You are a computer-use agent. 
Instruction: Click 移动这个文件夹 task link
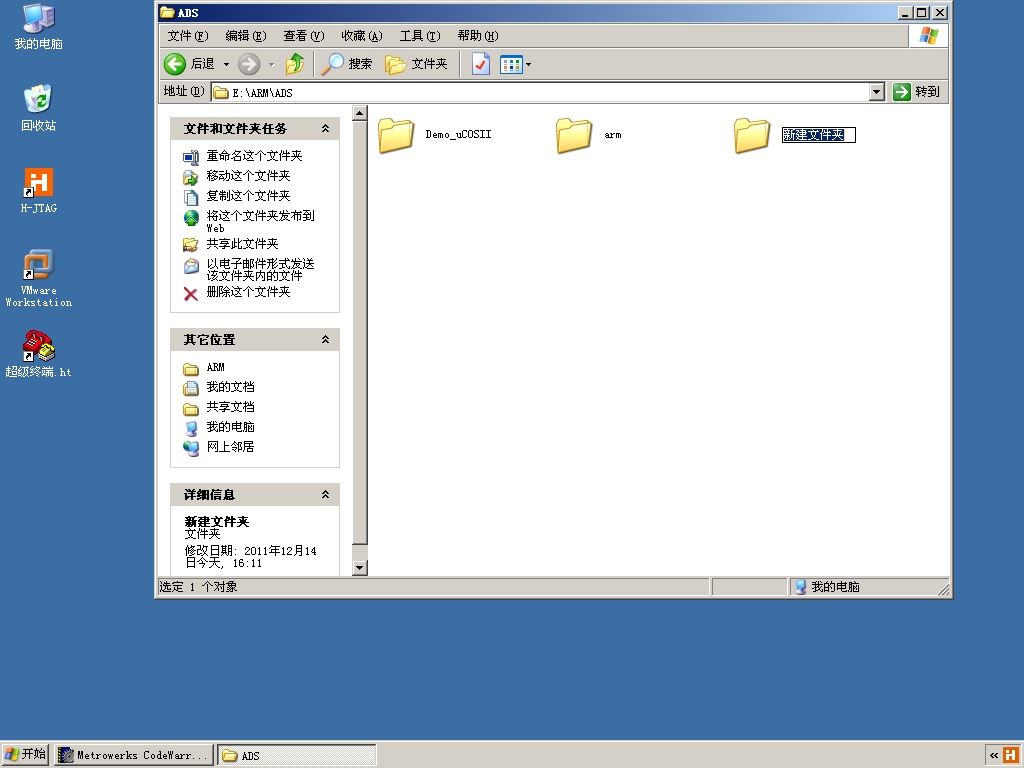pos(248,176)
